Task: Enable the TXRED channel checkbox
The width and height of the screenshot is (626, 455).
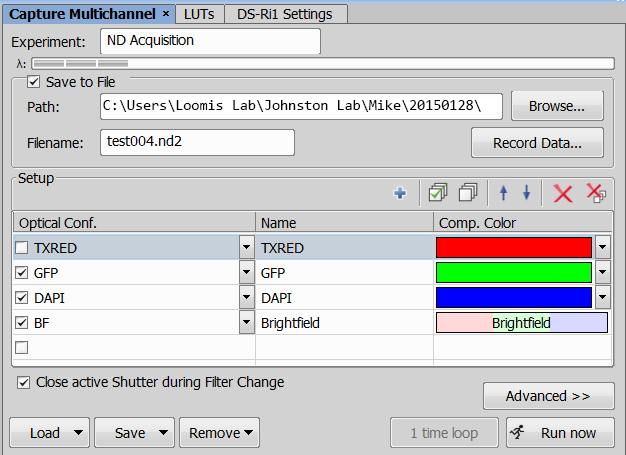Action: (x=22, y=247)
